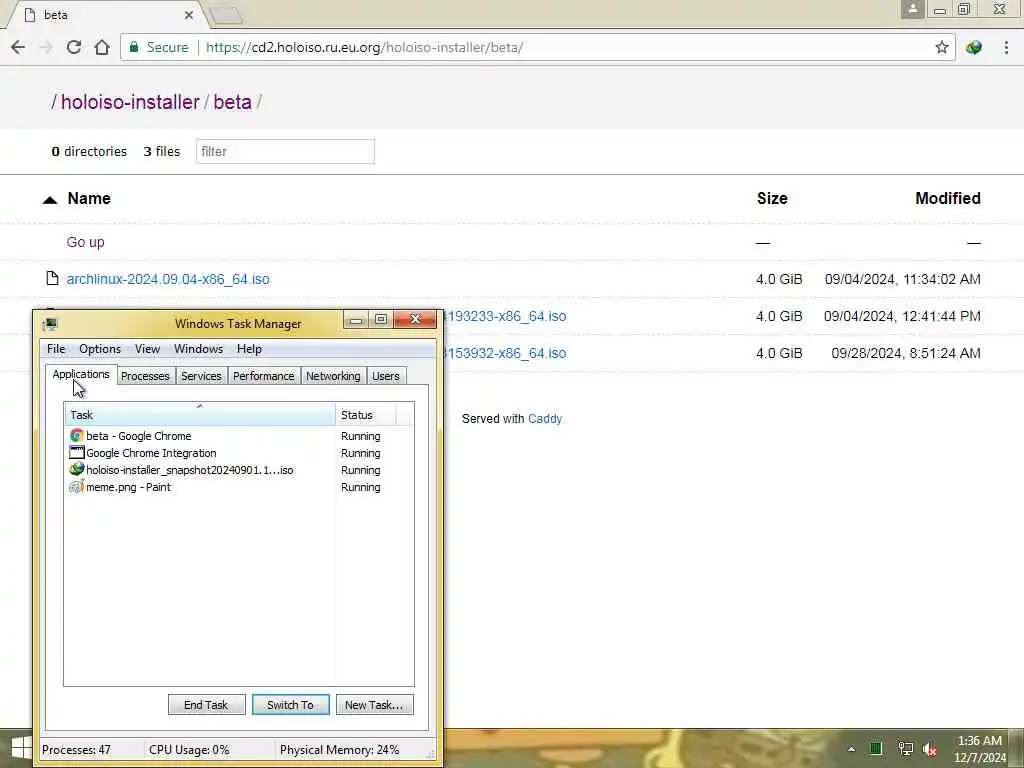Open beta breadcrumb link

click(232, 102)
